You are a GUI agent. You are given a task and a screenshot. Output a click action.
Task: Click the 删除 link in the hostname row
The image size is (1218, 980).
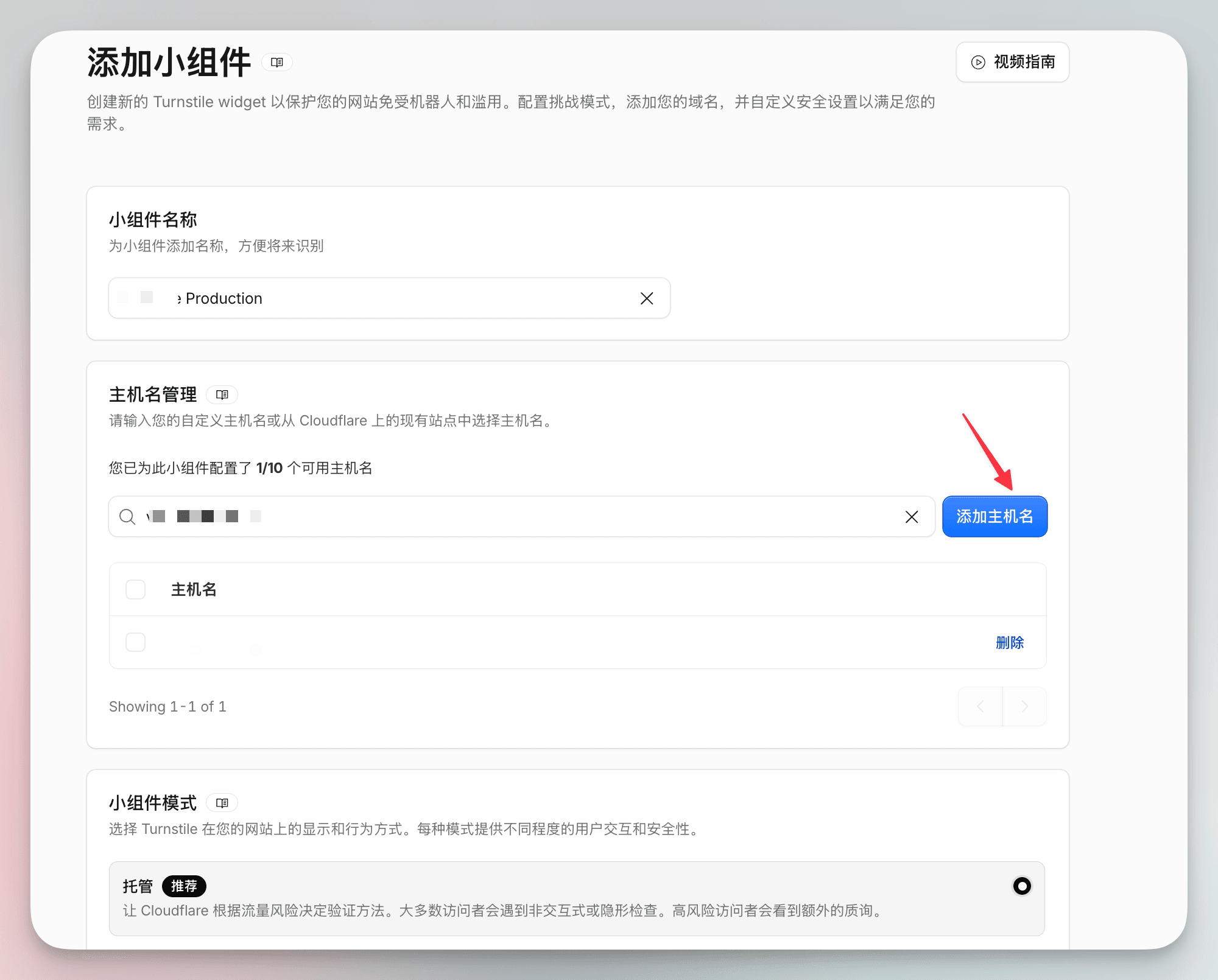pyautogui.click(x=1010, y=643)
